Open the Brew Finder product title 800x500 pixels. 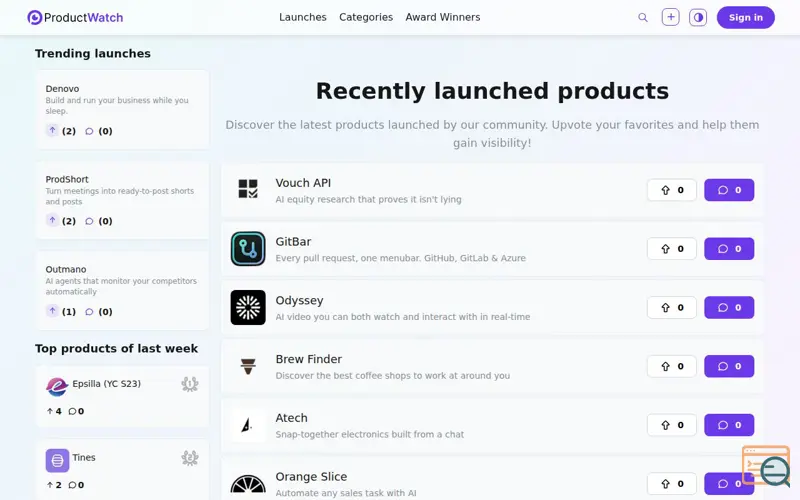tap(309, 359)
